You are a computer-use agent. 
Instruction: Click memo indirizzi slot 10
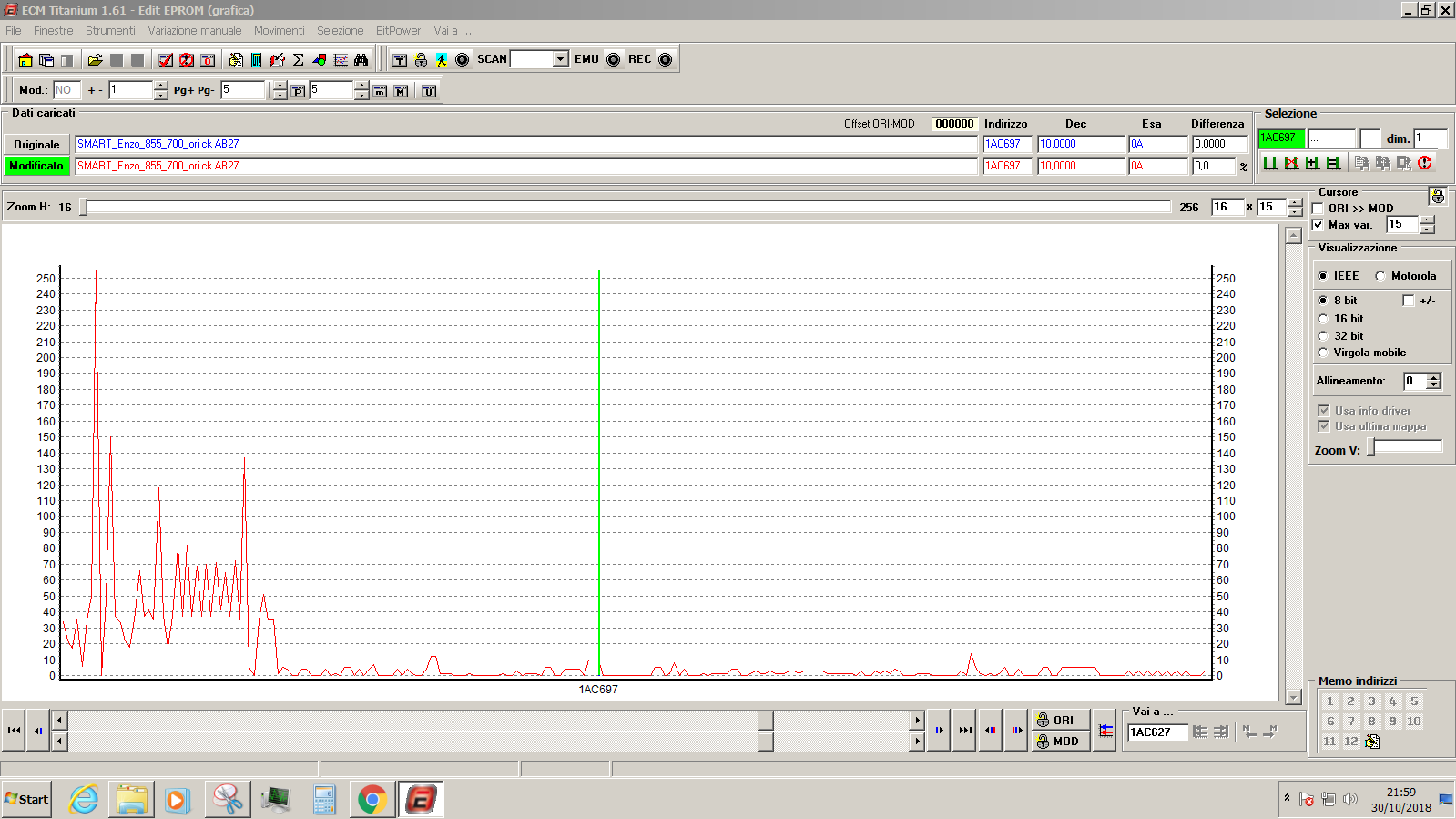[x=1414, y=722]
